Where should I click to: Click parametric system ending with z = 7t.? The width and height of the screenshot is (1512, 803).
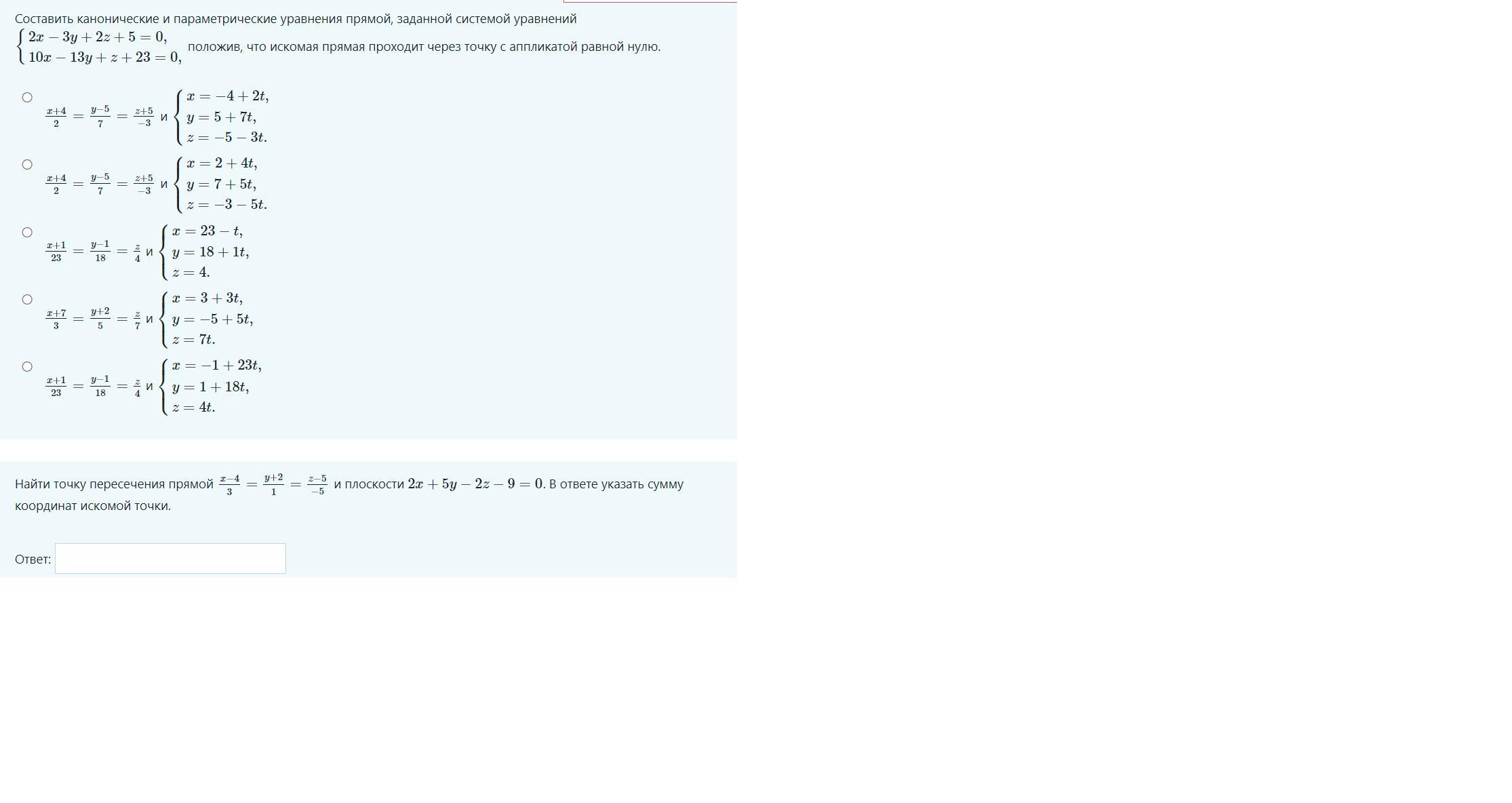pos(207,319)
